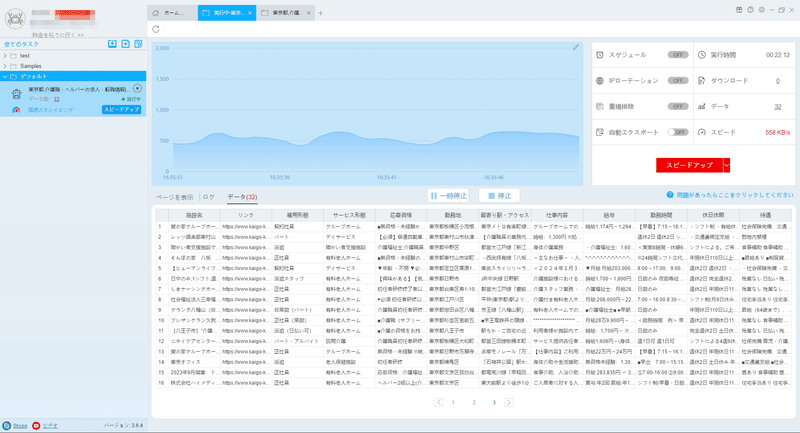This screenshot has height=433, width=800.
Task: Turn on the 自動エクスポート switch
Action: point(678,132)
